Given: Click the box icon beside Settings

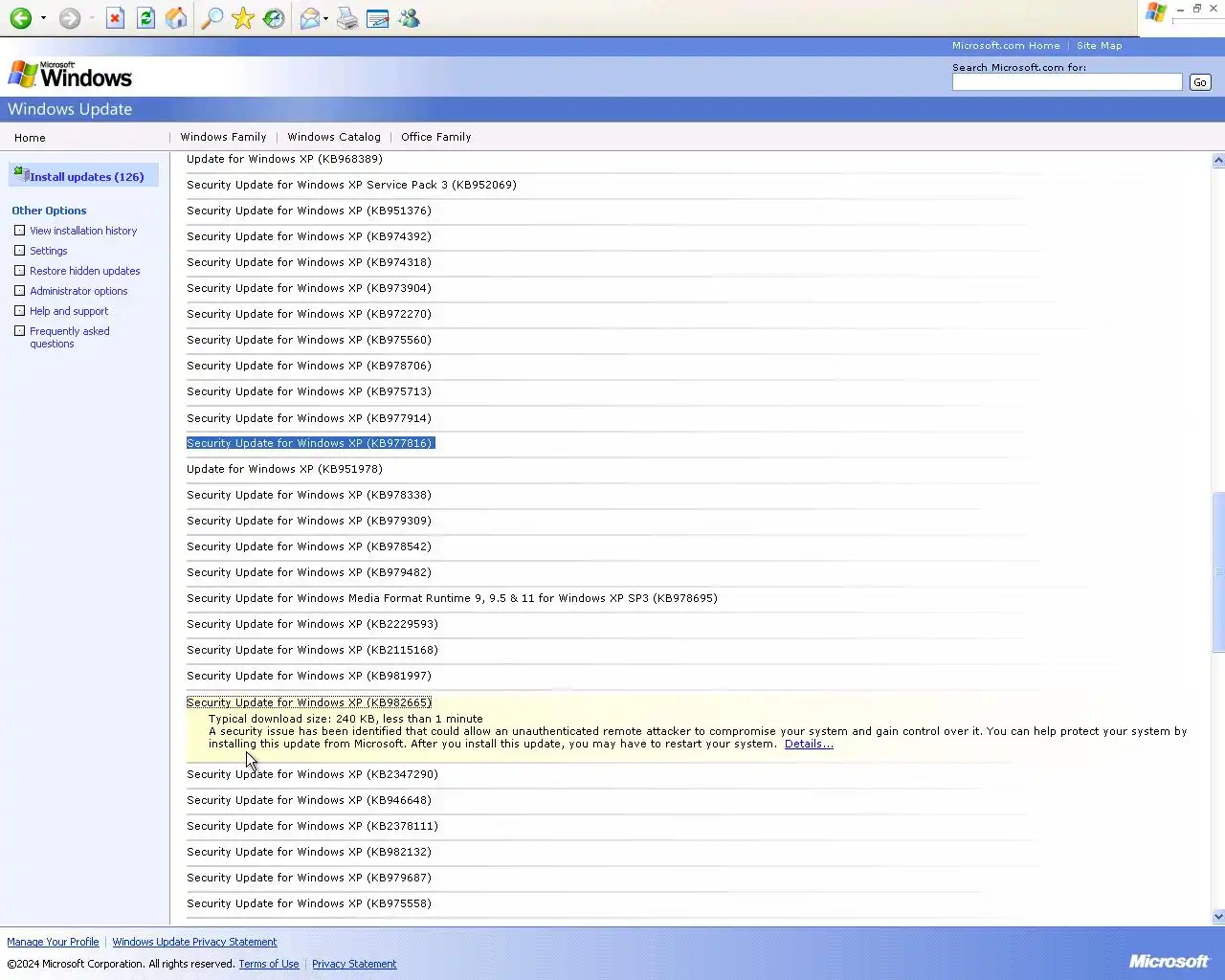Looking at the screenshot, I should (19, 251).
